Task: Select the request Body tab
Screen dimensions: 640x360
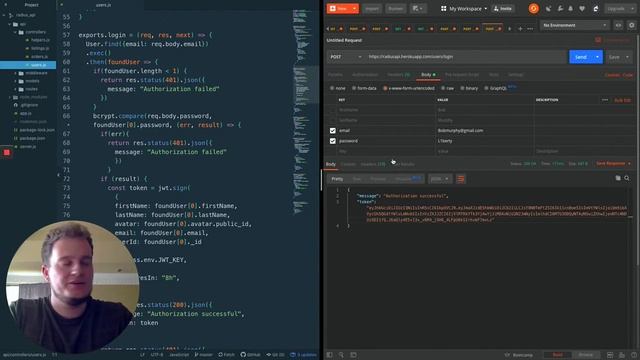Action: [428, 75]
